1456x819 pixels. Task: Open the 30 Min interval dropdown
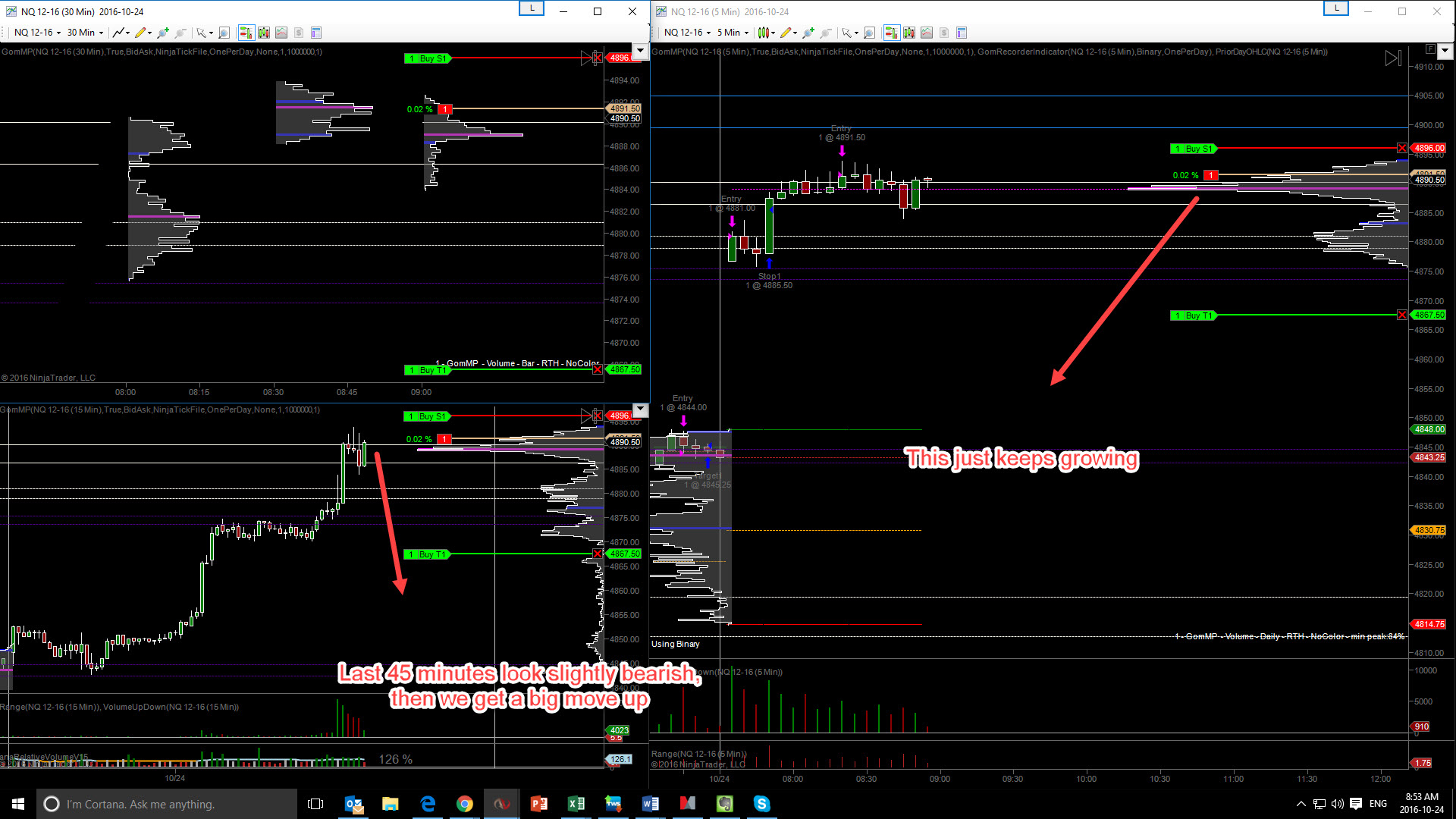pos(85,33)
